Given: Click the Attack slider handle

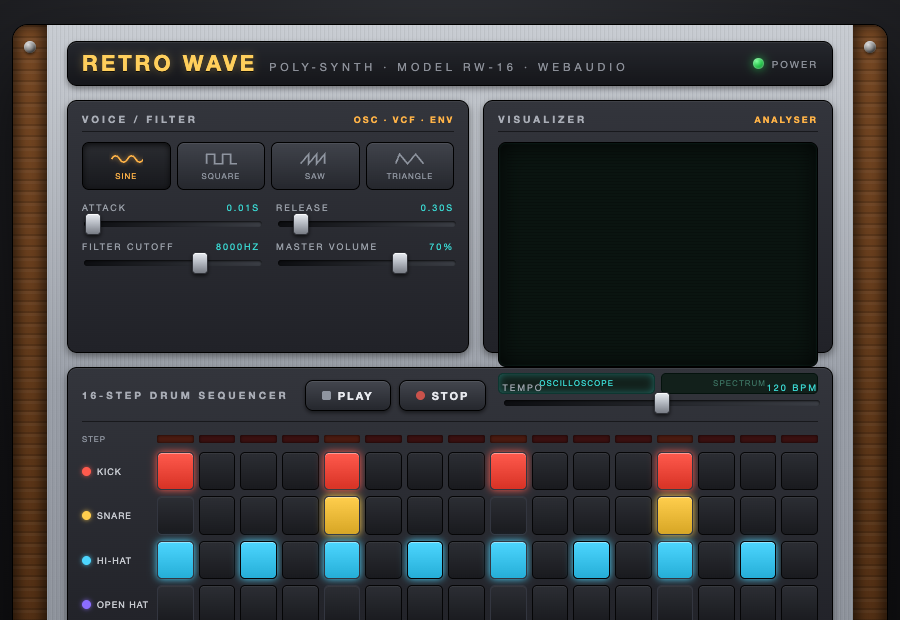Looking at the screenshot, I should (x=93, y=224).
